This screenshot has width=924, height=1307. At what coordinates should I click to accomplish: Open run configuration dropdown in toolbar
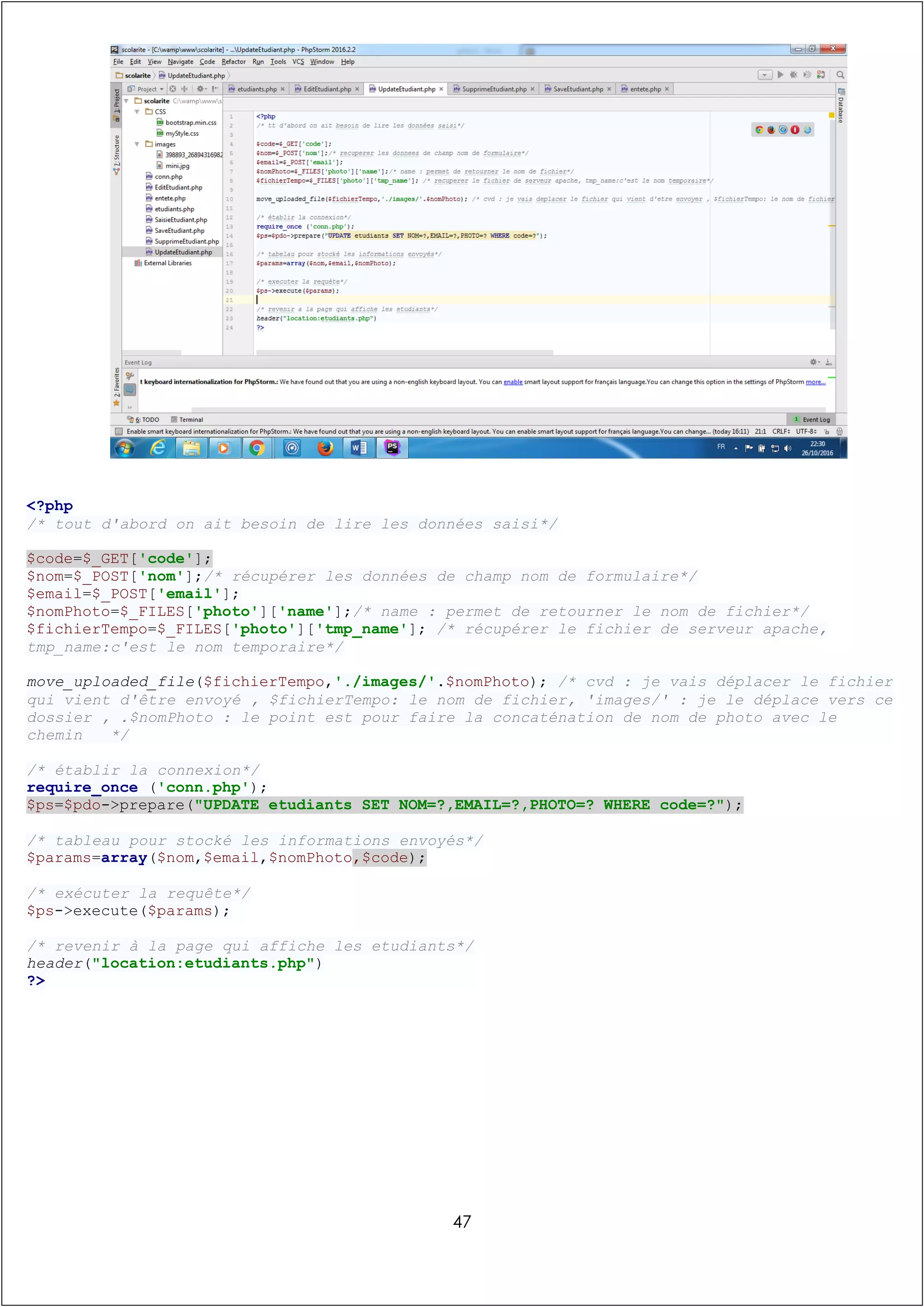(765, 75)
